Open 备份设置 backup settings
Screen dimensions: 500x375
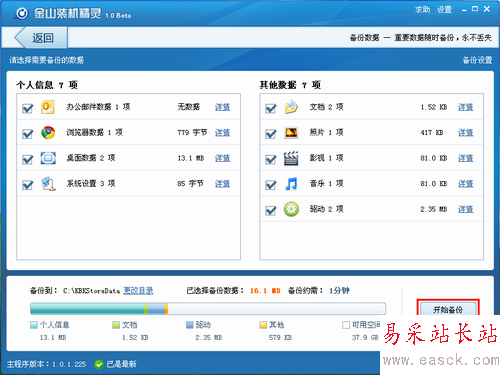(477, 60)
